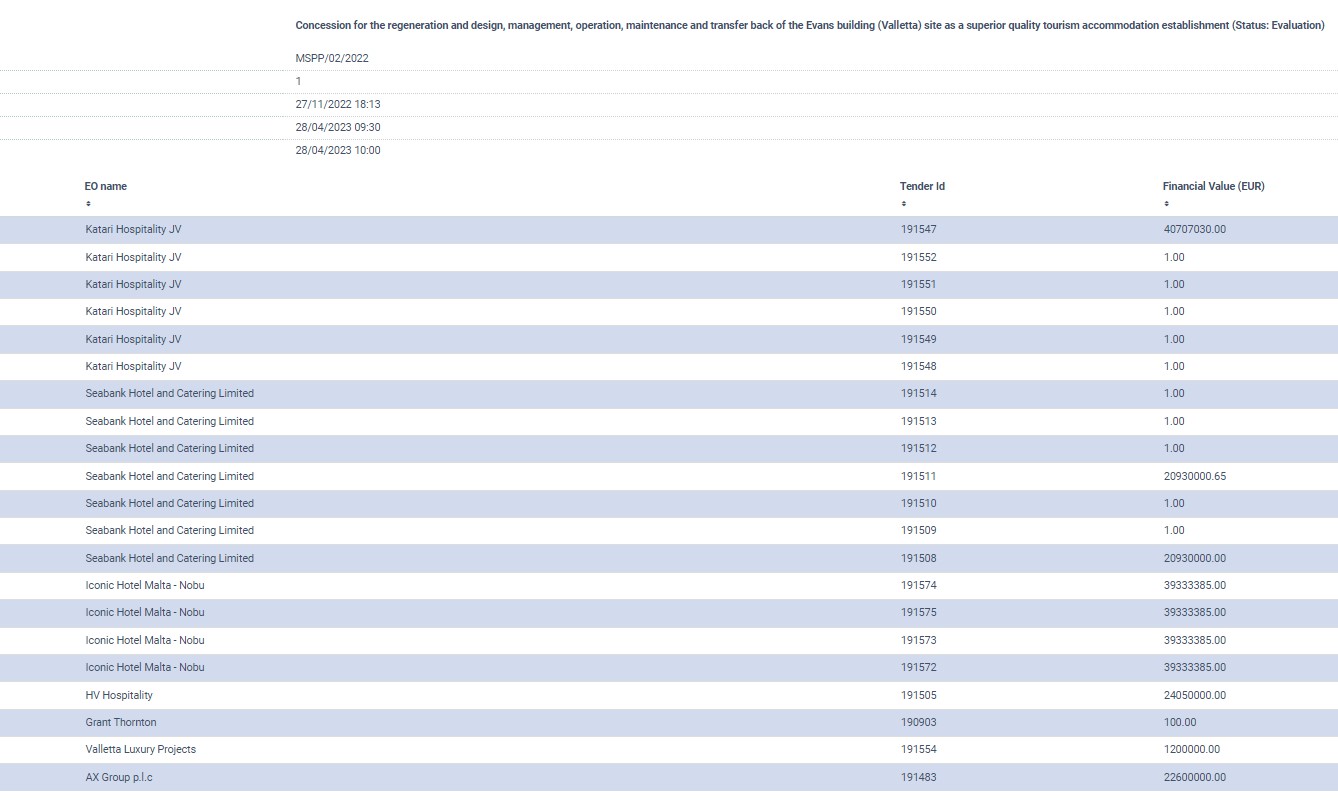Select the HV Hospitality row name
This screenshot has height=810, width=1338.
[x=119, y=695]
